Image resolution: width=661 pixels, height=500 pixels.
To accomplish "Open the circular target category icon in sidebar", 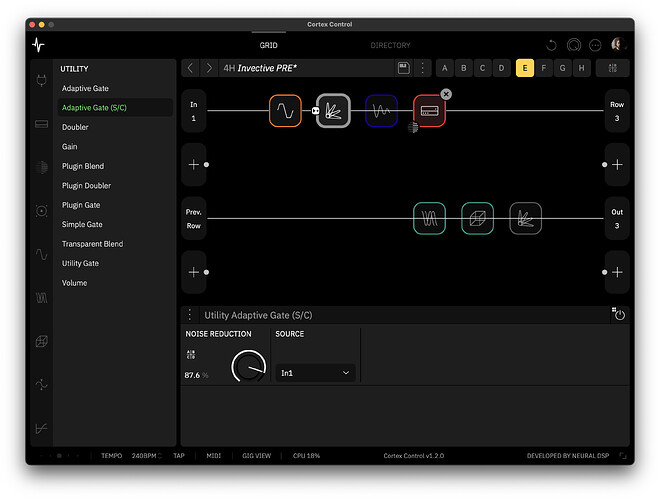I will coord(41,211).
